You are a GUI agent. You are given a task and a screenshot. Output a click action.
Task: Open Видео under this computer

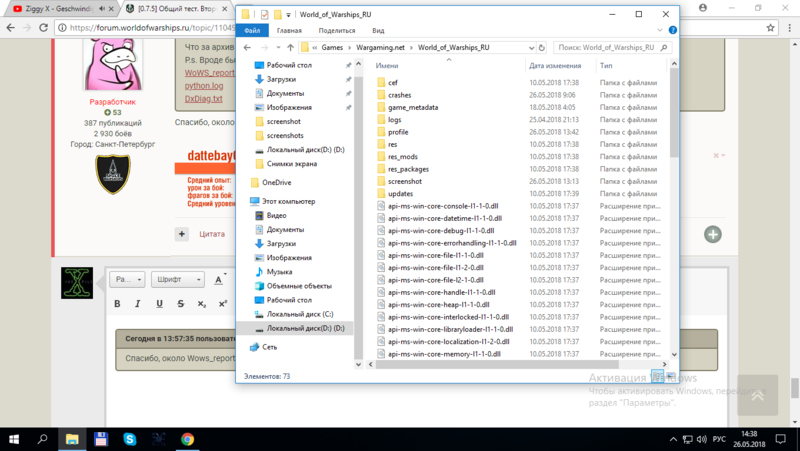(x=276, y=215)
